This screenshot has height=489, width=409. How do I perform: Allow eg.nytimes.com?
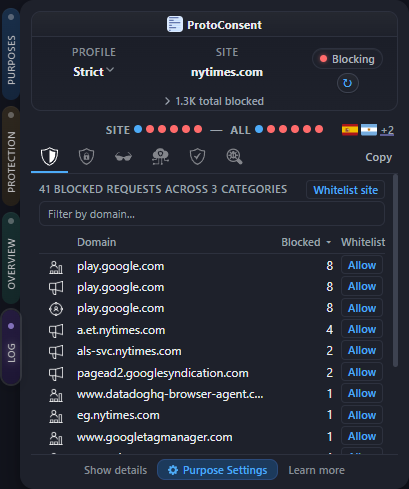(362, 415)
